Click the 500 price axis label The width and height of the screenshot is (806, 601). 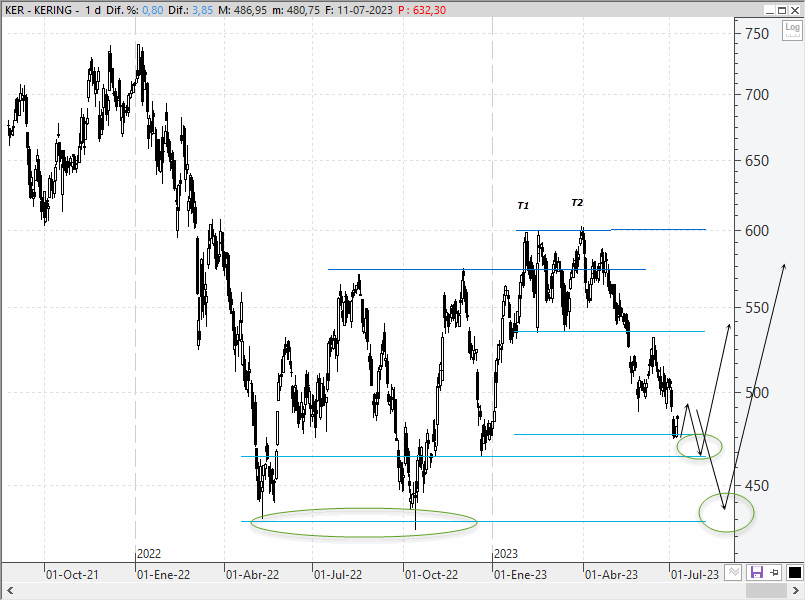(x=757, y=393)
